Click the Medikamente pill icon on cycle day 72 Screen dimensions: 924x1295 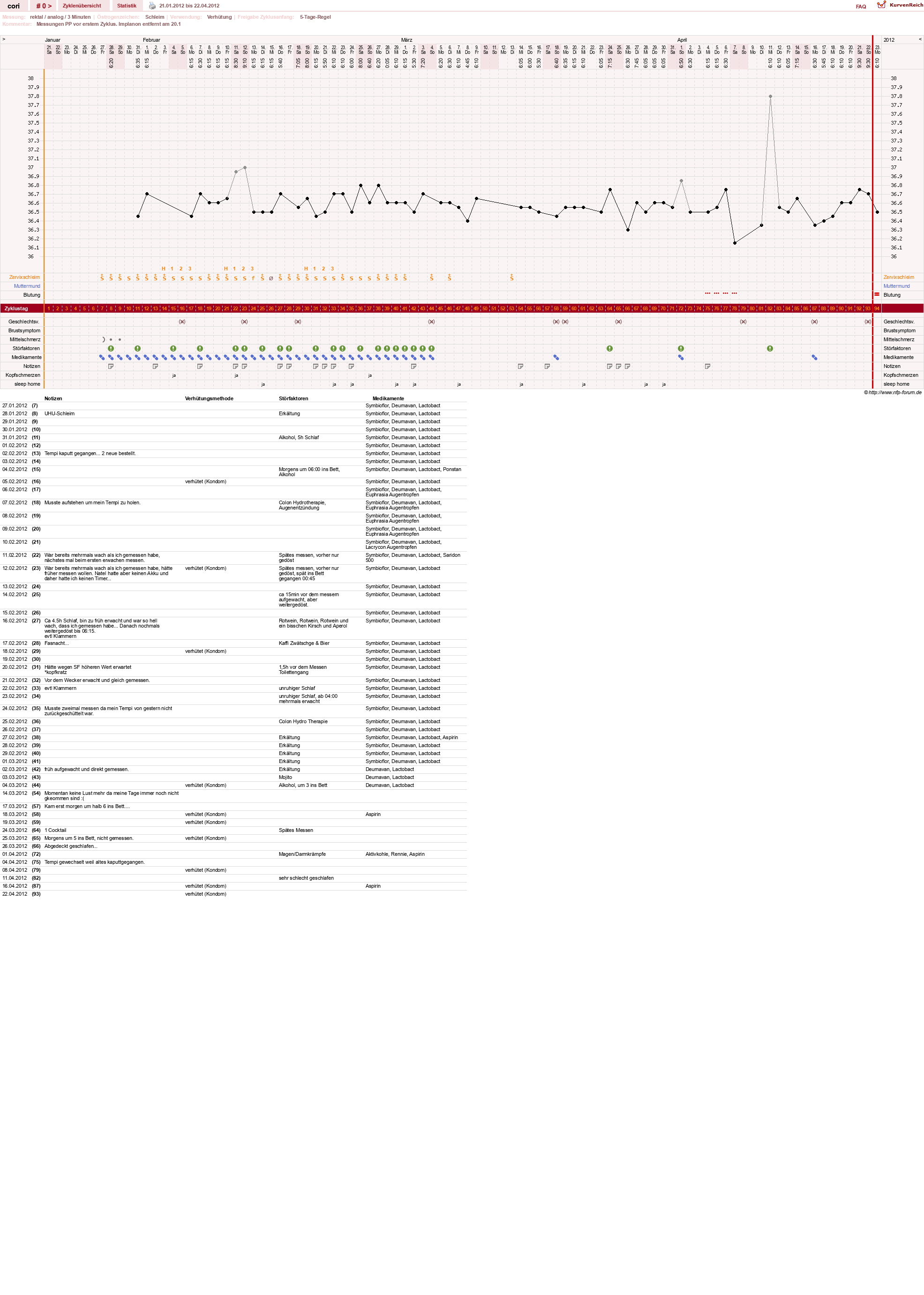[681, 358]
